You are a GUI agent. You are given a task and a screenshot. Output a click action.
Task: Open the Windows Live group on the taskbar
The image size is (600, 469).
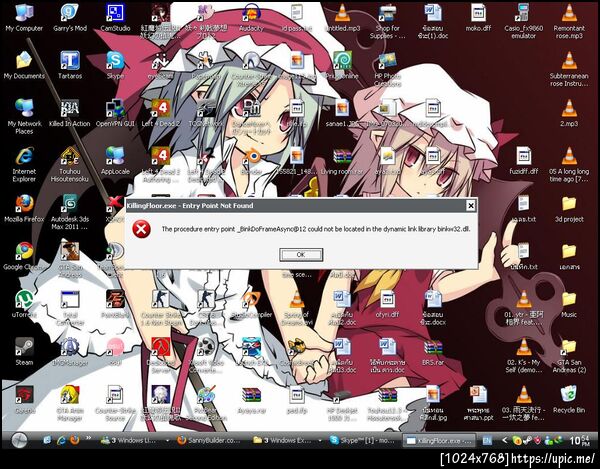point(134,441)
